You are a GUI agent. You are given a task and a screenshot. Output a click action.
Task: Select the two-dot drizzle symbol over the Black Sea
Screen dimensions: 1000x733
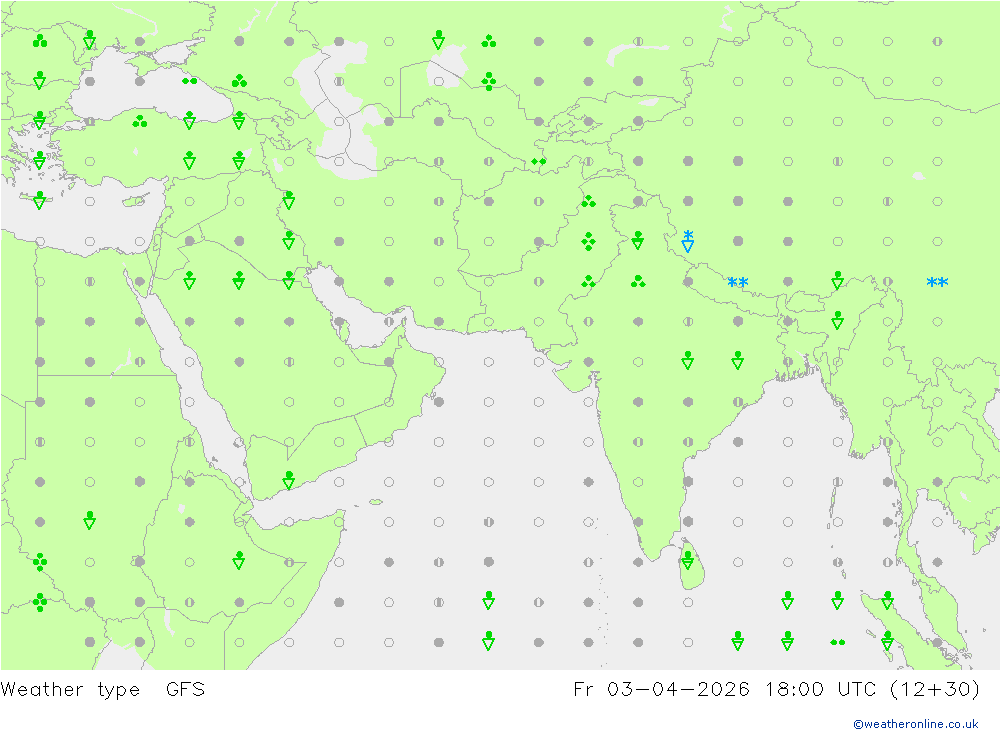tap(189, 81)
